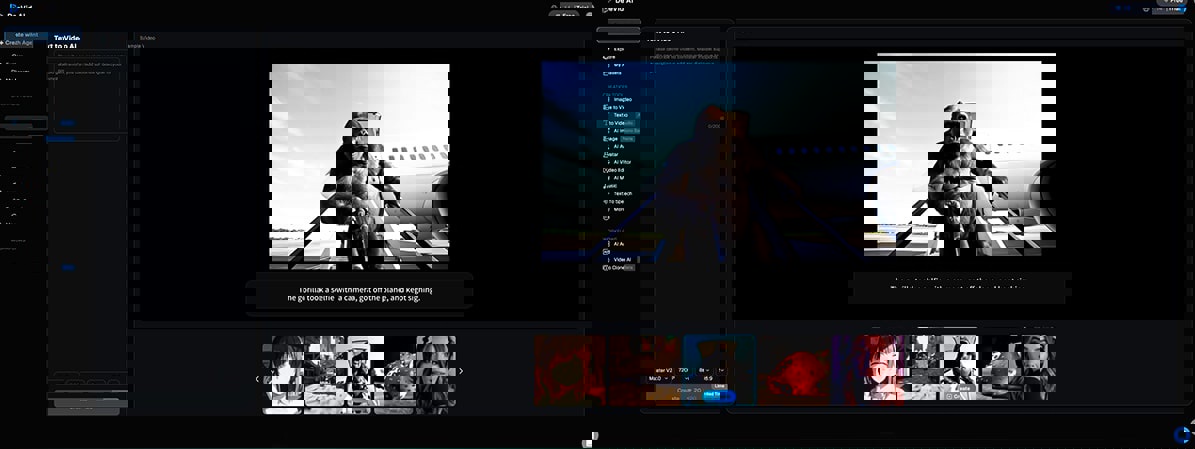Select the Video AI sidebar entry
This screenshot has width=1195, height=449.
[622, 259]
